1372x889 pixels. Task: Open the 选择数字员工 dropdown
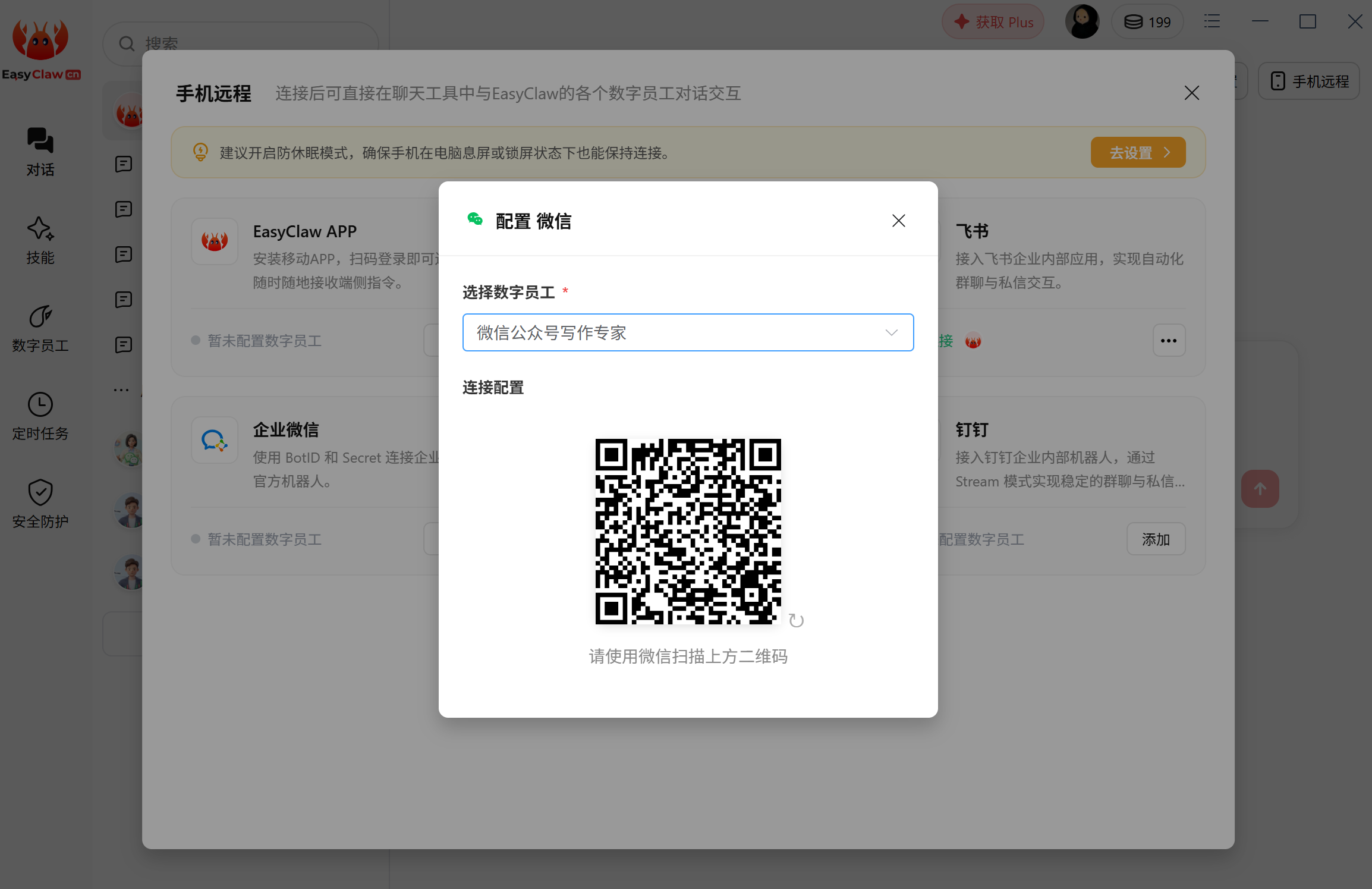tap(688, 332)
